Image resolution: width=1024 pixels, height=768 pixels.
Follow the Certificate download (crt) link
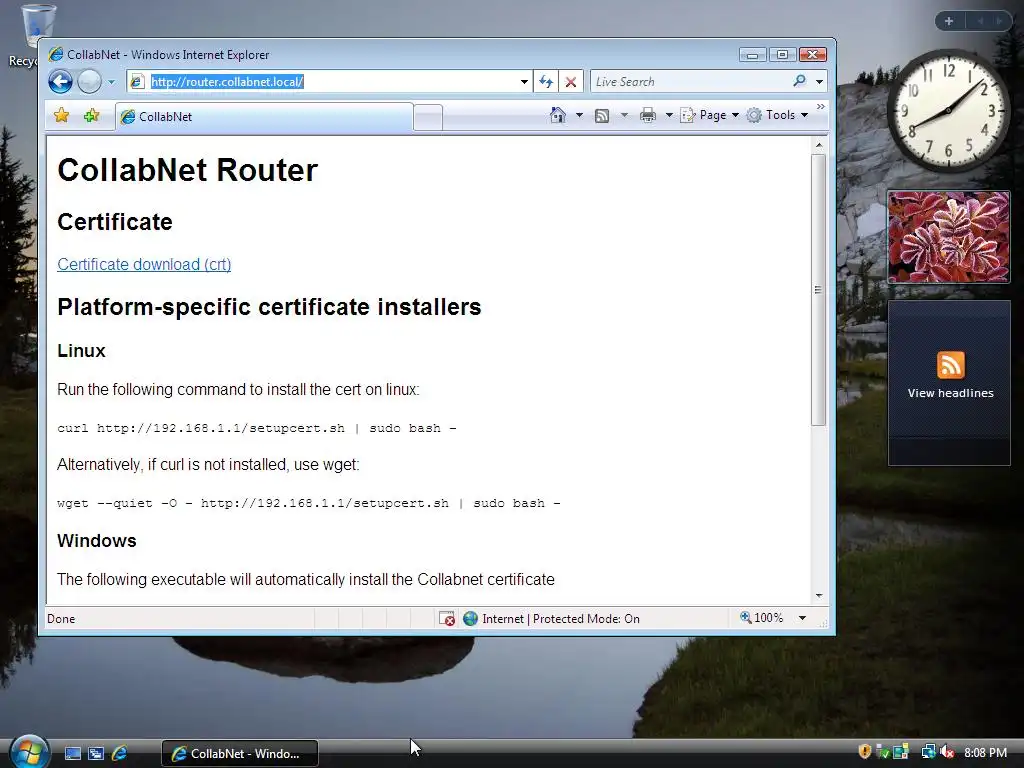coord(144,264)
